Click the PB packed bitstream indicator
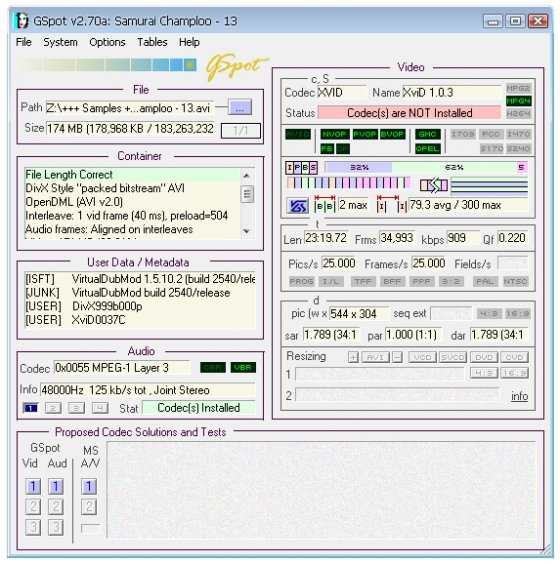This screenshot has width=560, height=563. (327, 148)
